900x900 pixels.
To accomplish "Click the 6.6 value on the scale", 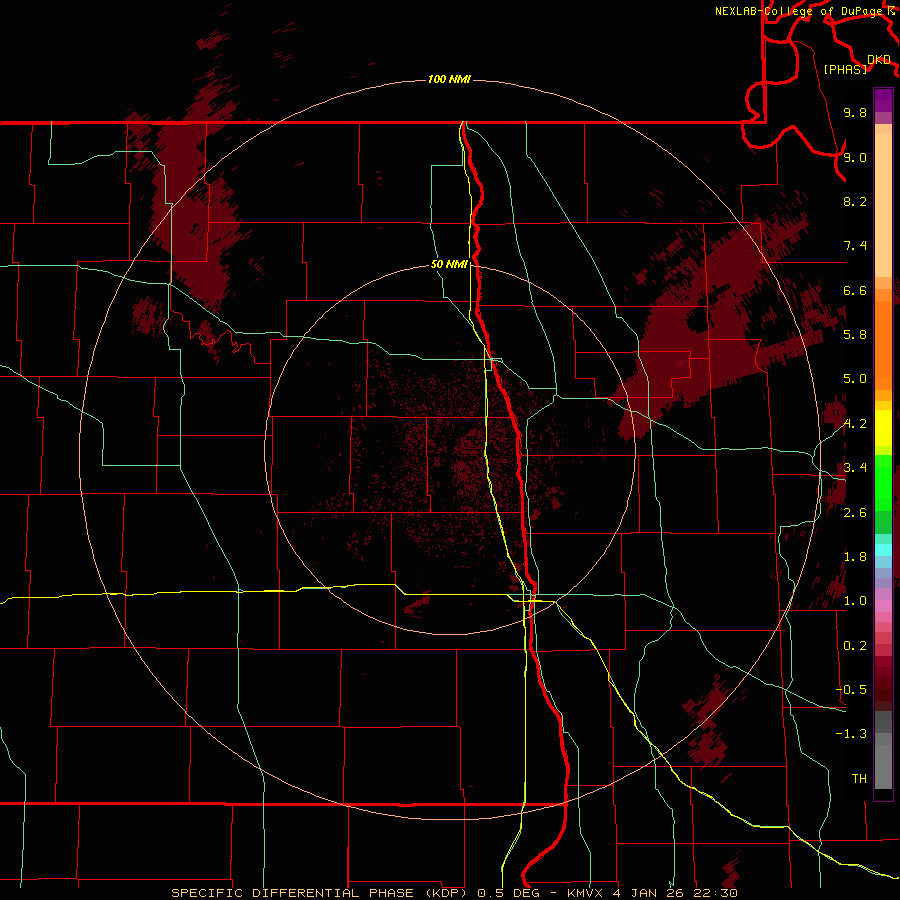I will coord(855,290).
